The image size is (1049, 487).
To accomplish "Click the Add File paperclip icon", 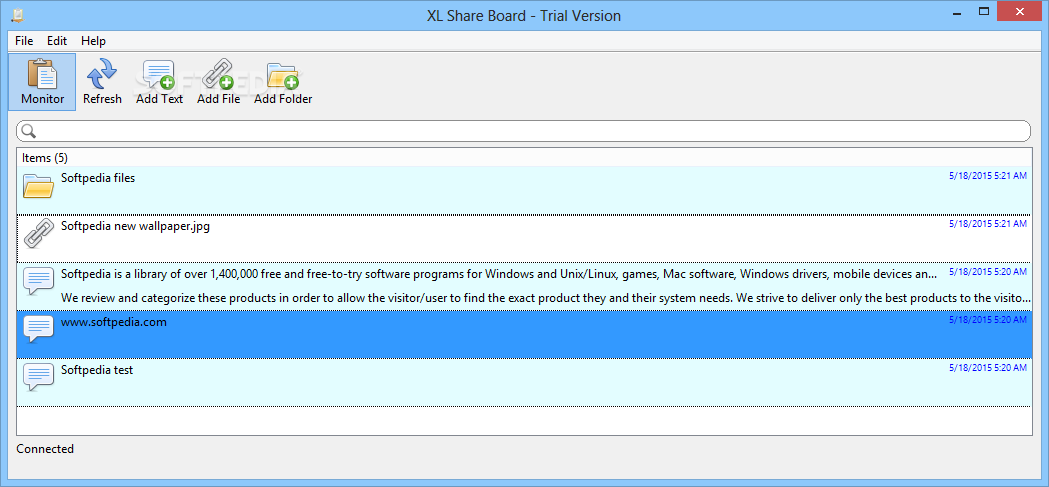I will pyautogui.click(x=218, y=74).
